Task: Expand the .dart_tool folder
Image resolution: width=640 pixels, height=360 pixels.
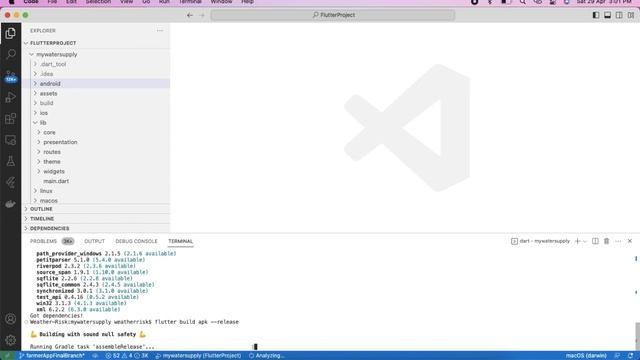Action: pyautogui.click(x=96, y=64)
